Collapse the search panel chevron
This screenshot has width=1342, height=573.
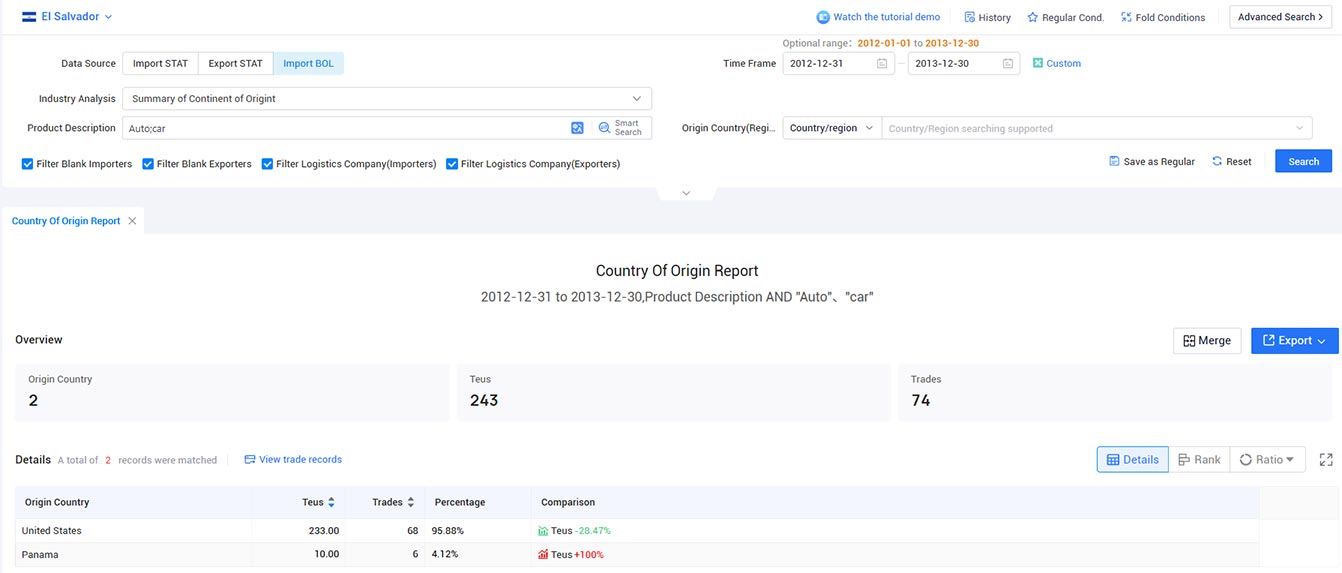point(686,193)
